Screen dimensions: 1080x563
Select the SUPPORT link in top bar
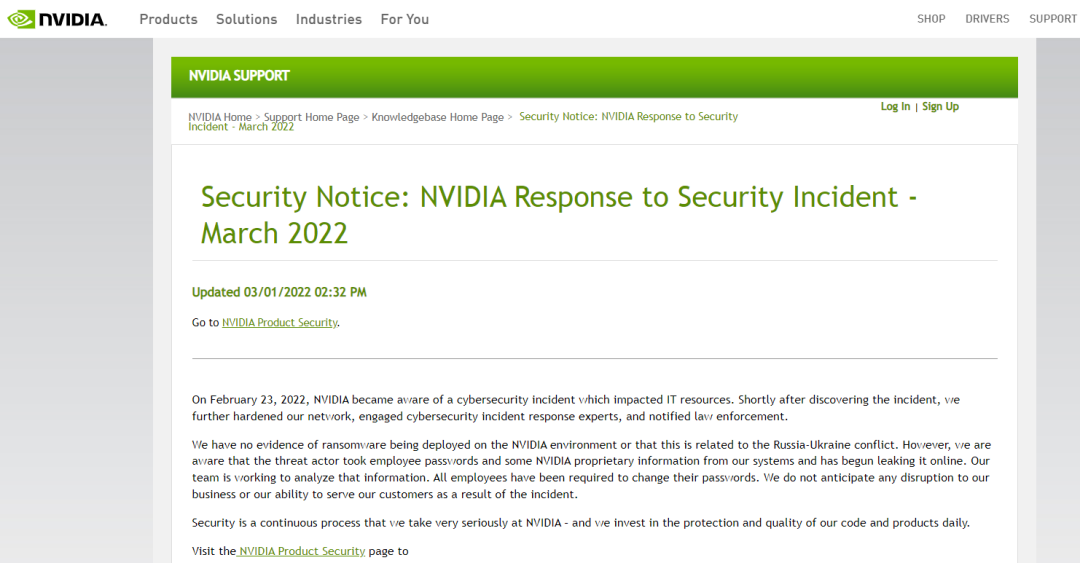tap(1053, 19)
